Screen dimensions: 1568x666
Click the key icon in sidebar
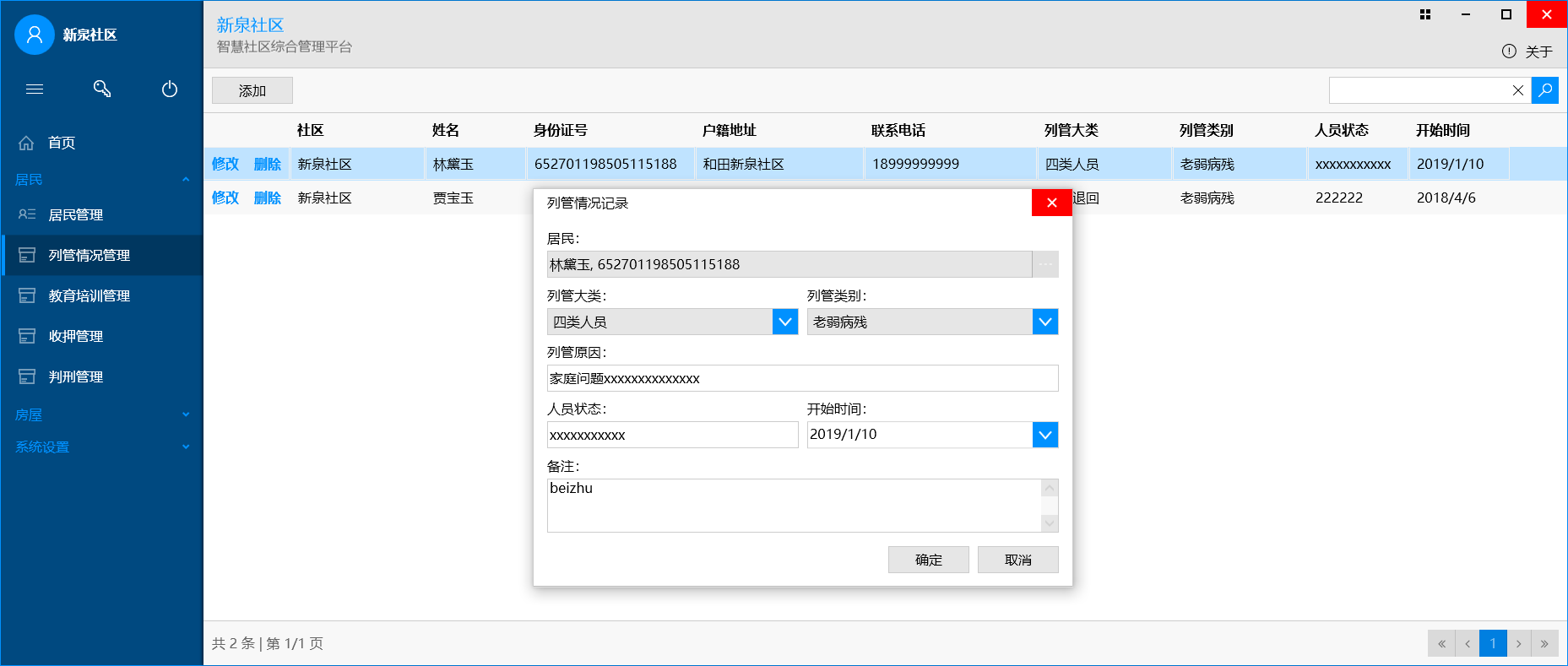(102, 89)
